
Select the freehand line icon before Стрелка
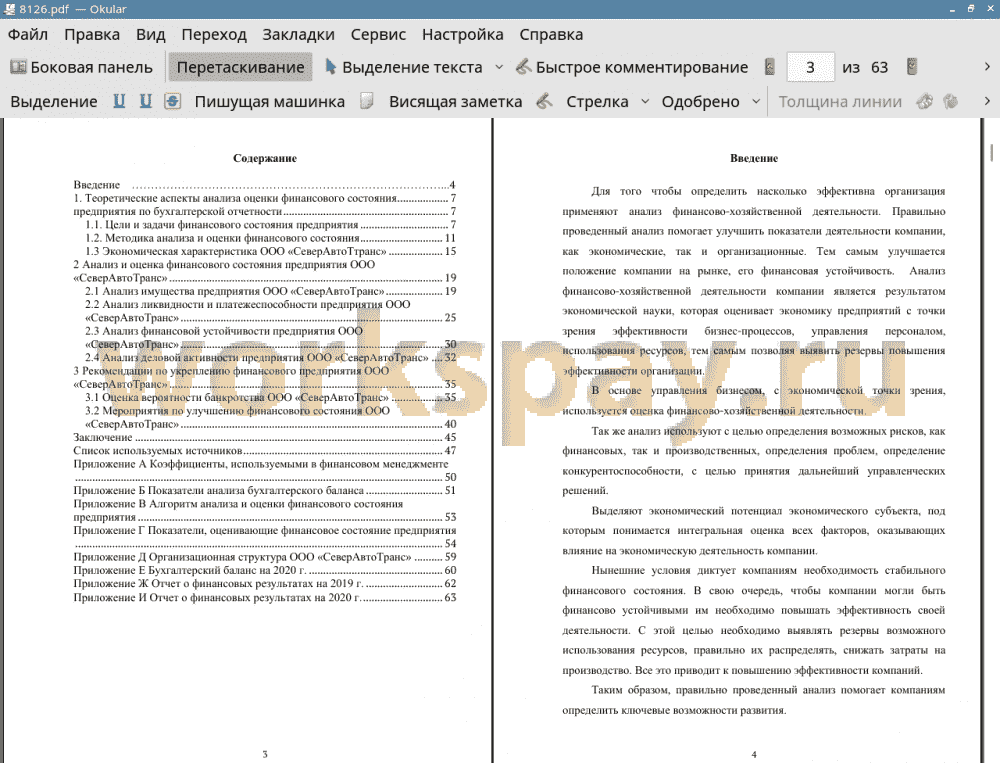544,101
